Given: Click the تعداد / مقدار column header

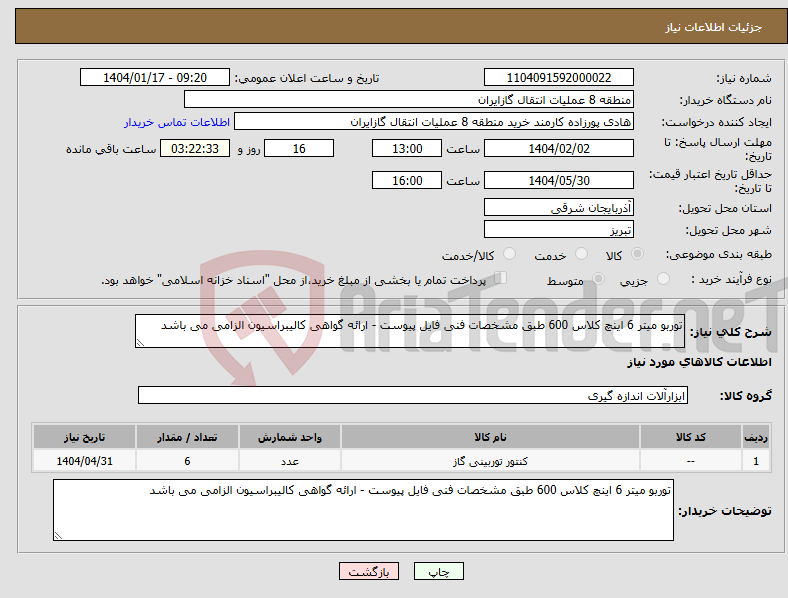Looking at the screenshot, I should pos(187,437).
